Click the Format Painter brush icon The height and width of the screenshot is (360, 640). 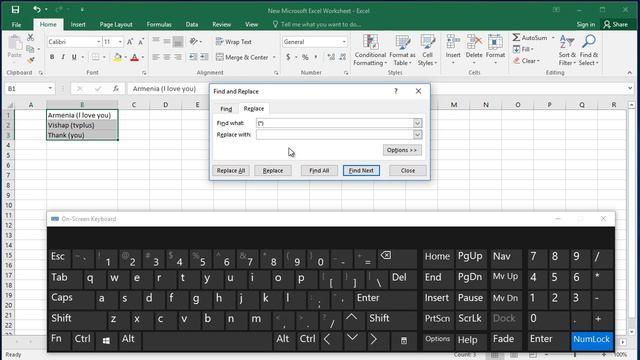30,60
